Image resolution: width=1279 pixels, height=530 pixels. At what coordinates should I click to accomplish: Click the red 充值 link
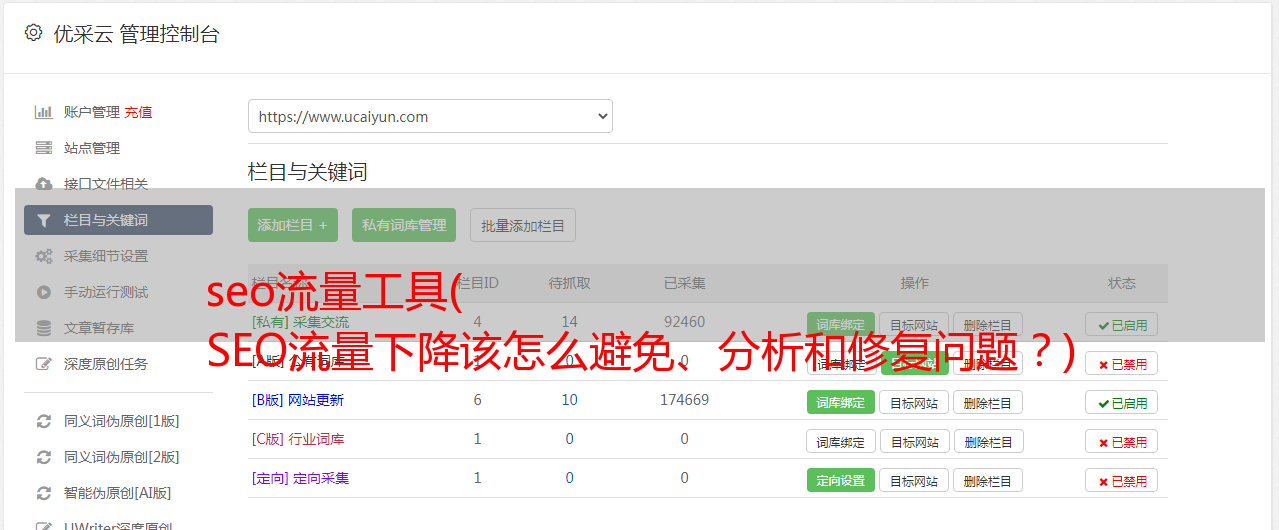(139, 112)
